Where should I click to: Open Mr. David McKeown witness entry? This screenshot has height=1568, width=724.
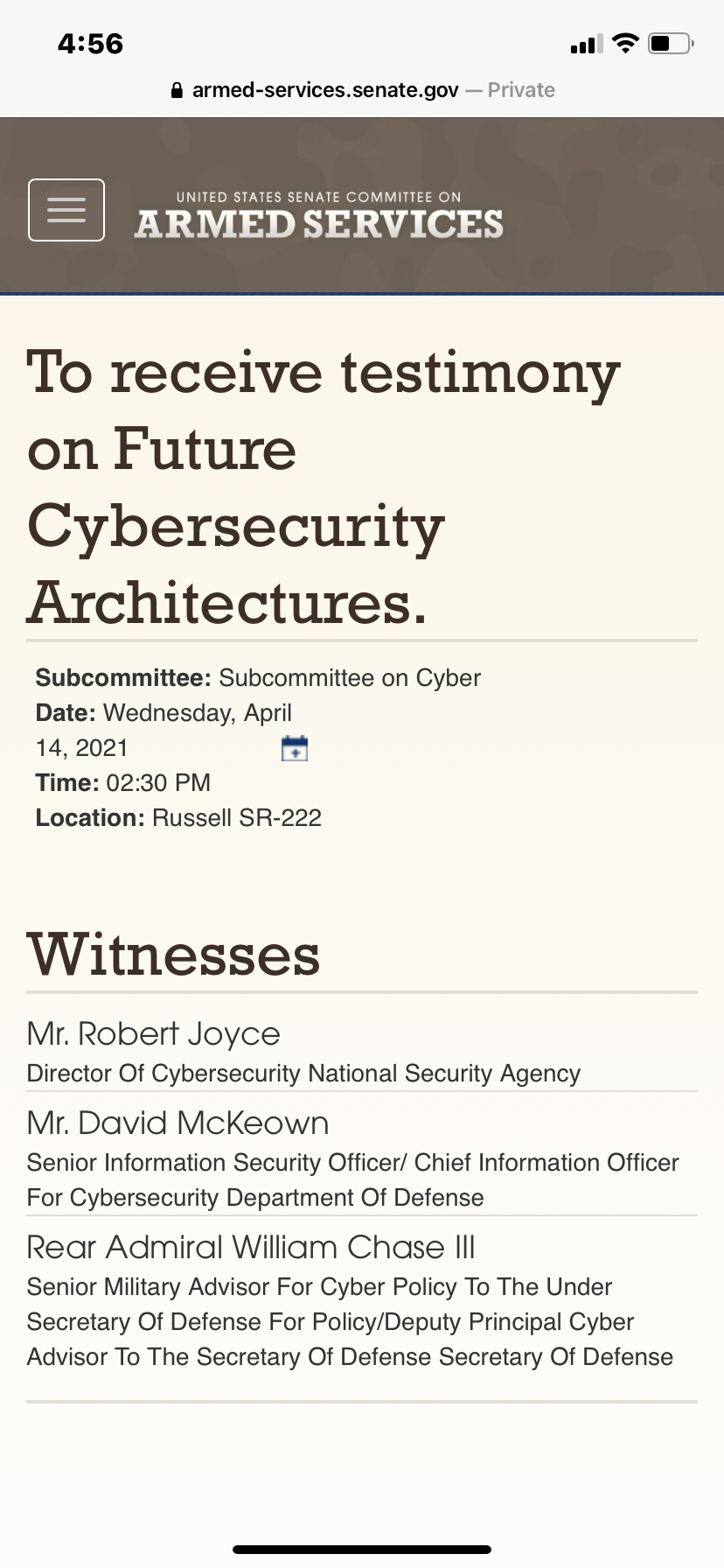coord(178,1123)
